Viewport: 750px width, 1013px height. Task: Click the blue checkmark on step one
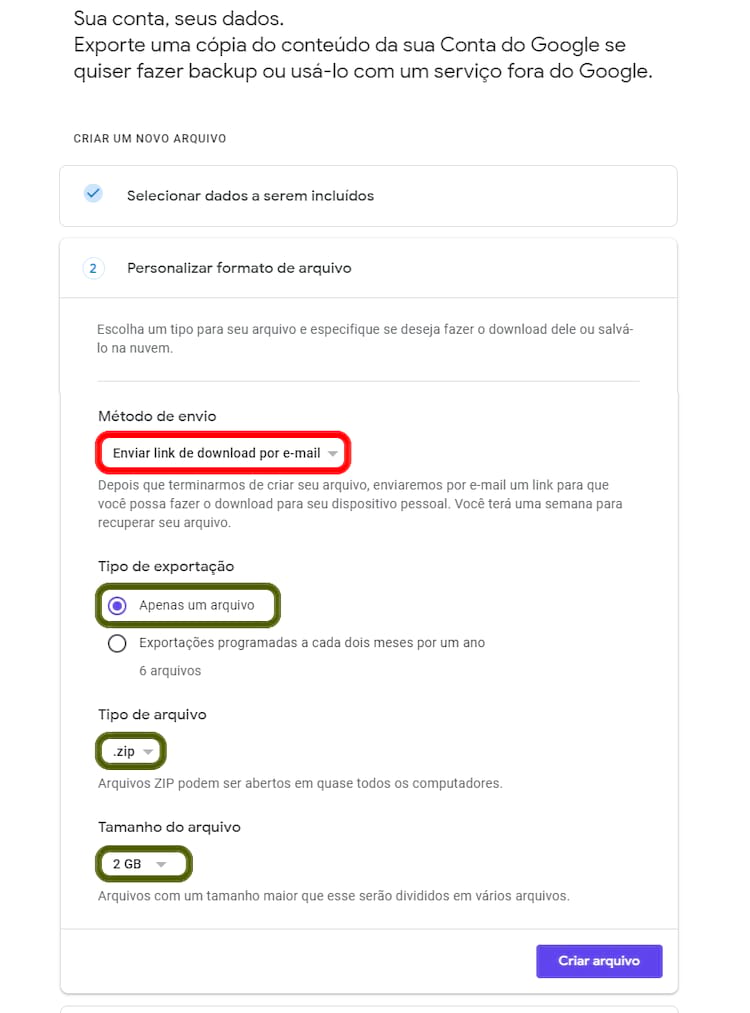click(x=93, y=194)
